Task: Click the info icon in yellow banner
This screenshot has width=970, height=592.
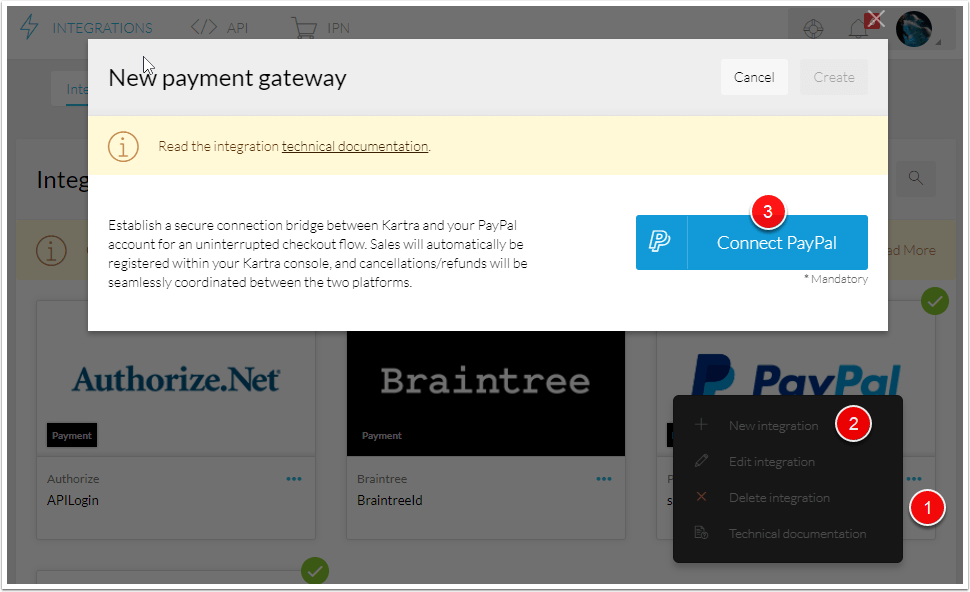Action: click(123, 146)
